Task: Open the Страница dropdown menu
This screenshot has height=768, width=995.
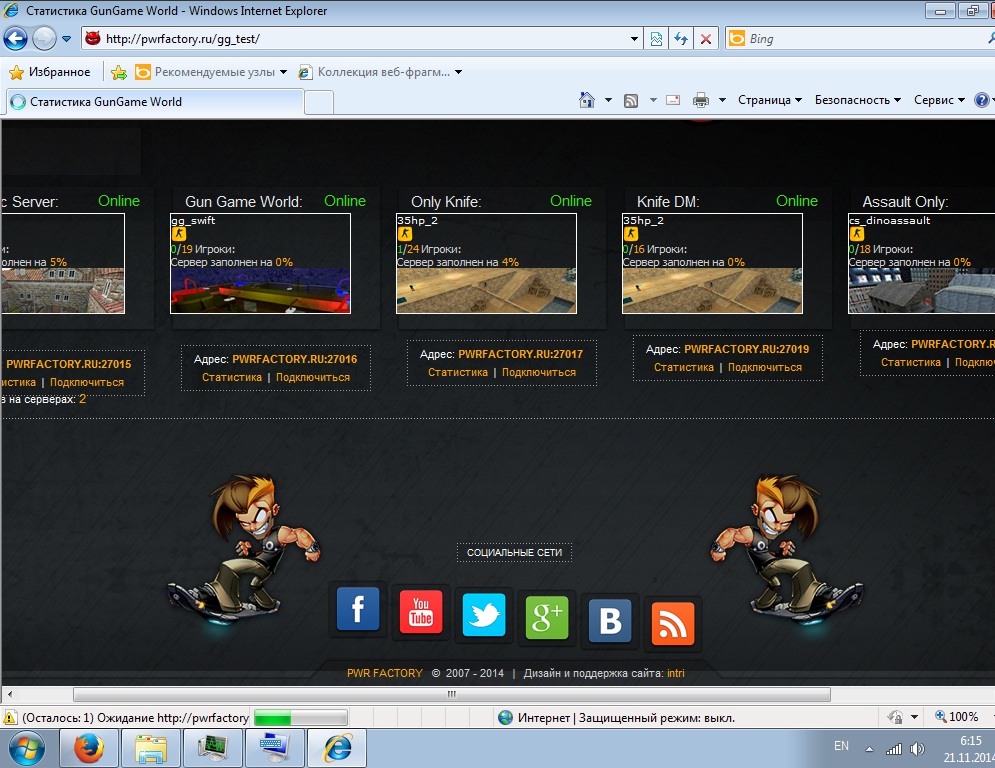Action: (x=770, y=100)
